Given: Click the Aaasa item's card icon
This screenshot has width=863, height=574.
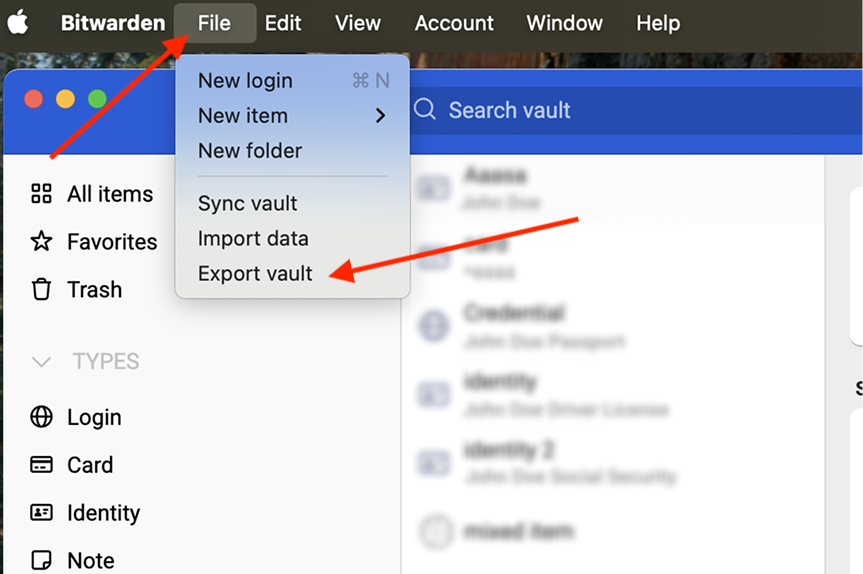Looking at the screenshot, I should tap(434, 188).
